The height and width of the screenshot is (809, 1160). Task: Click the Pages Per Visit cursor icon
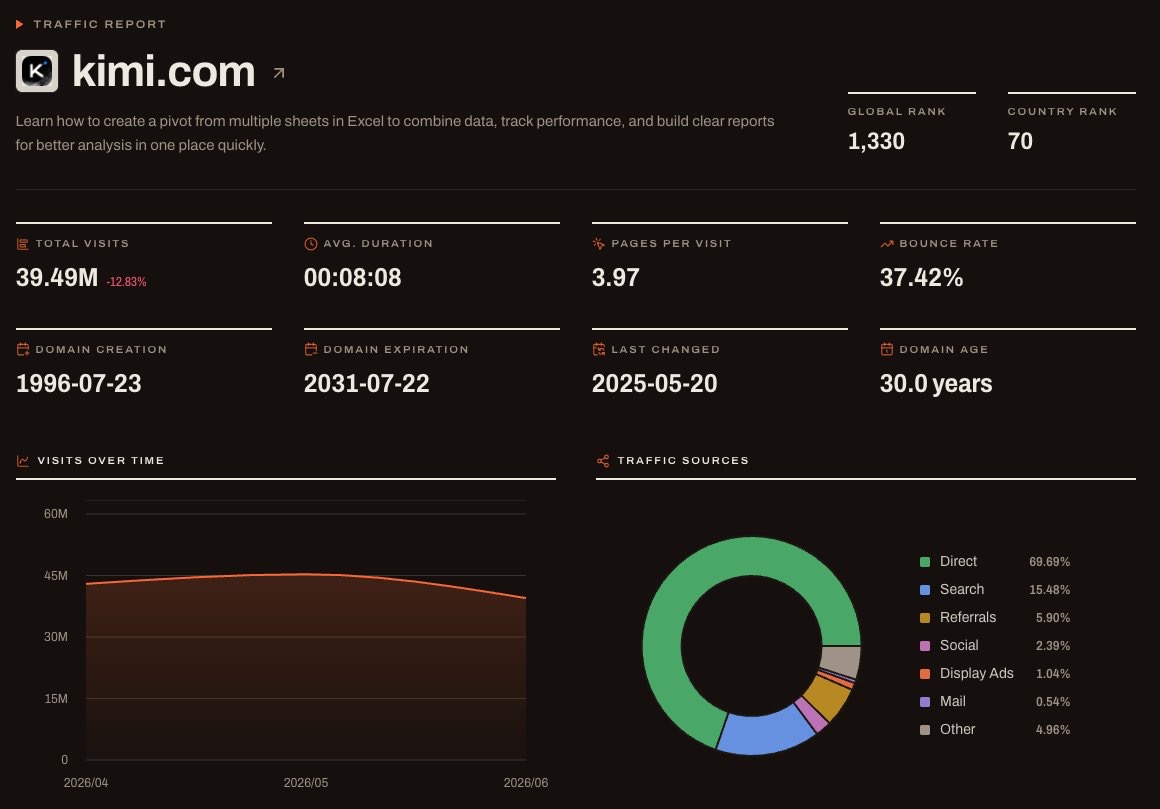[598, 244]
